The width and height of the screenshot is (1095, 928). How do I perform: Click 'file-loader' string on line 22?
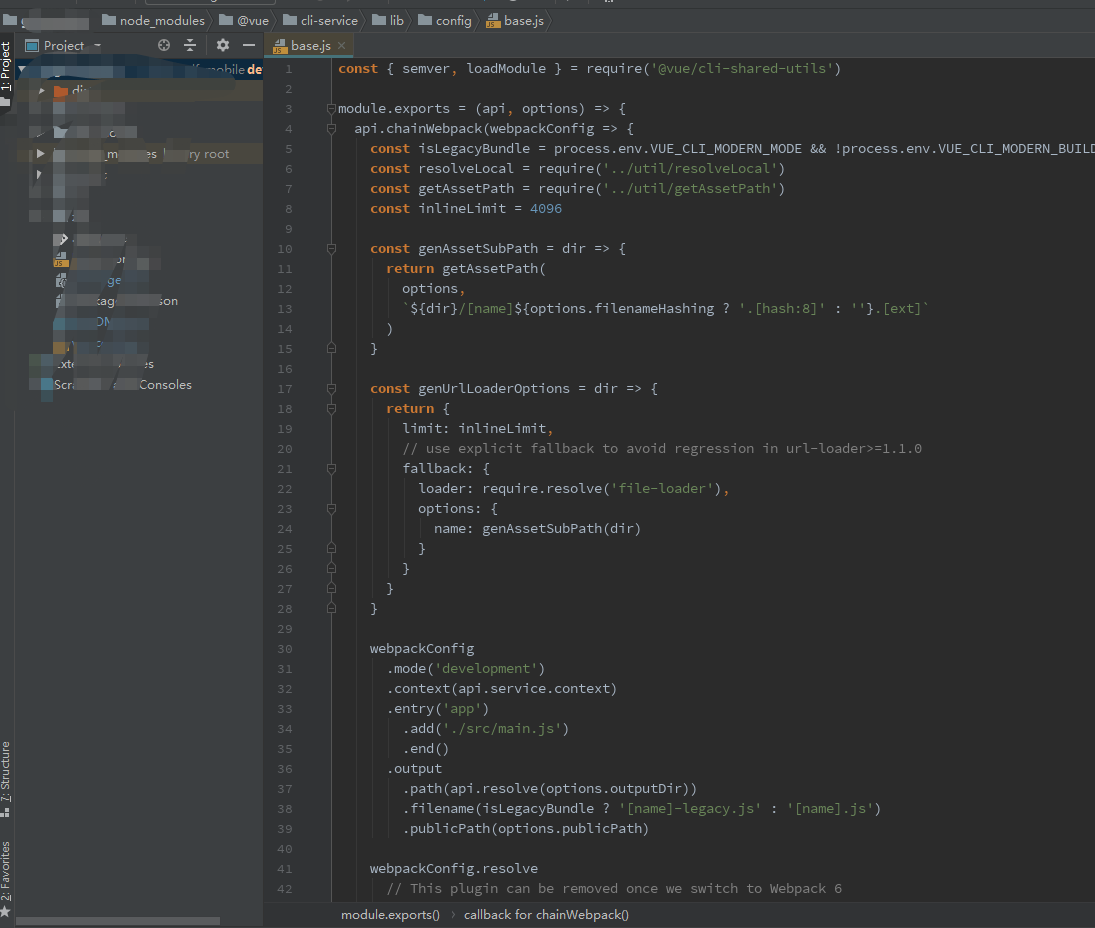661,489
